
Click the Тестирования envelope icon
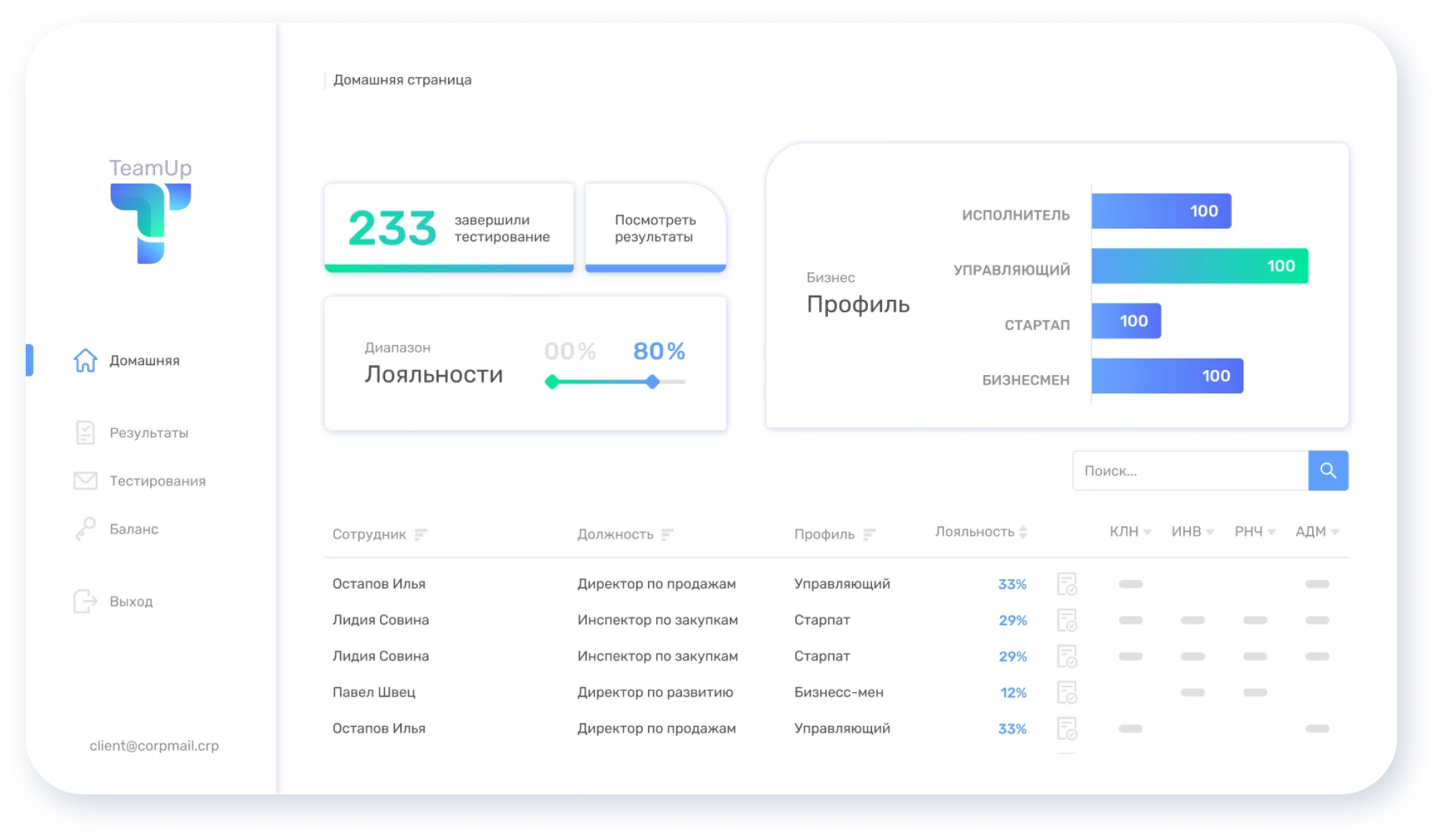pos(85,481)
